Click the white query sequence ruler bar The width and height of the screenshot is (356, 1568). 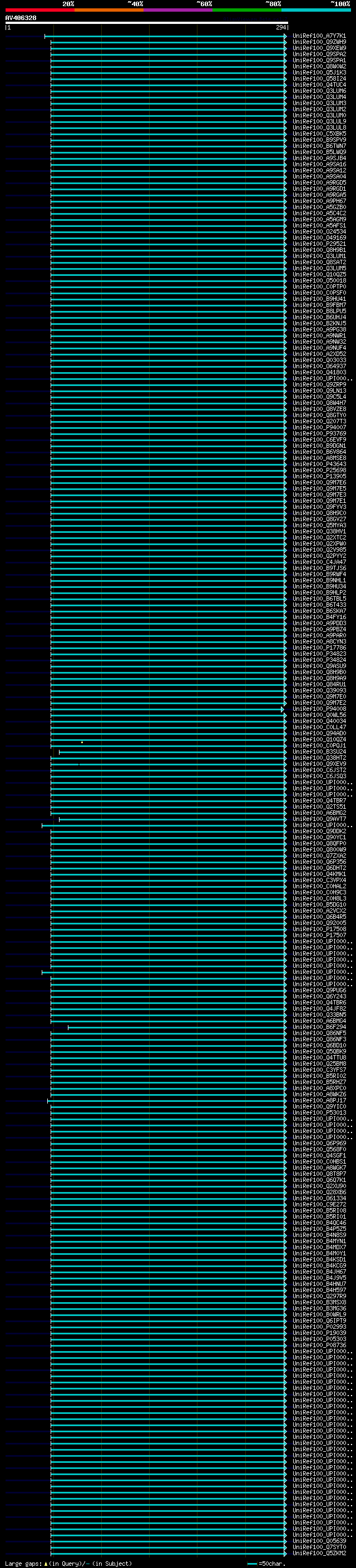[x=146, y=23]
